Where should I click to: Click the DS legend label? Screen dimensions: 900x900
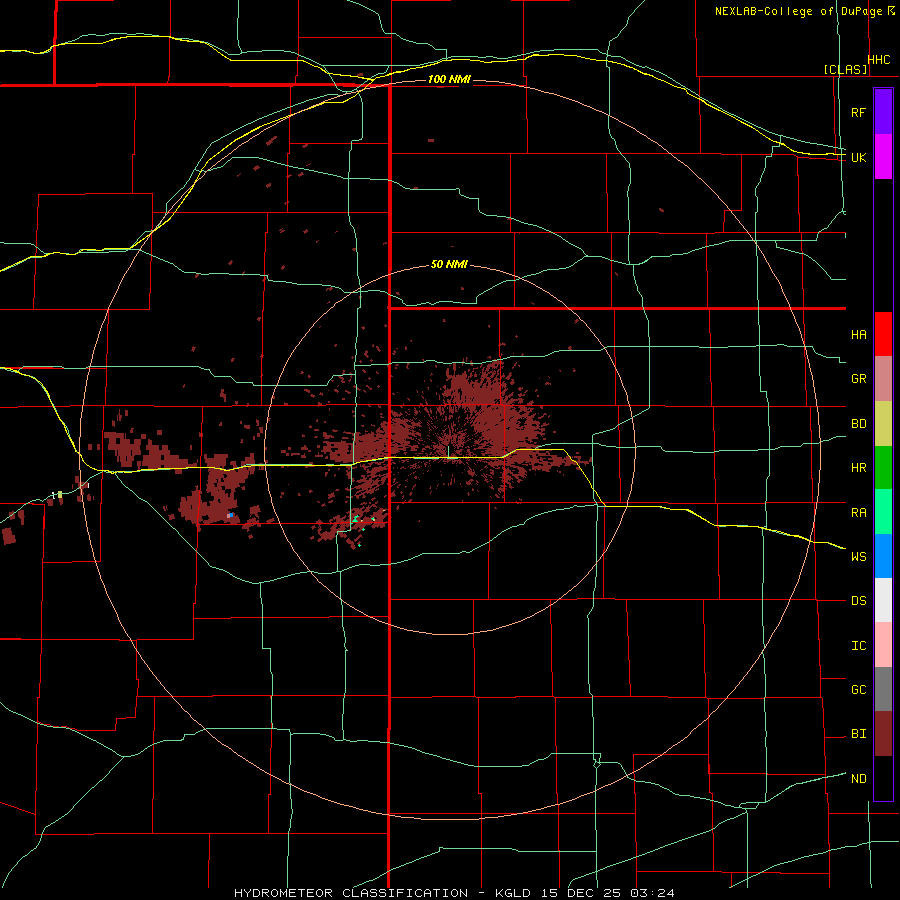pyautogui.click(x=859, y=600)
